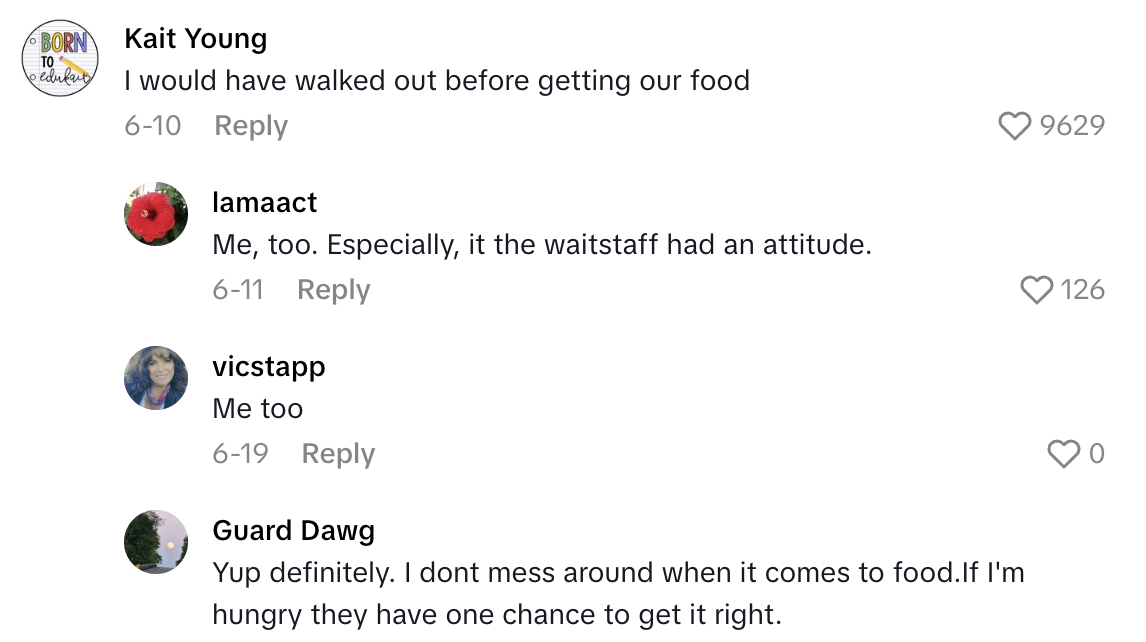Tap the heart on lamaact's reply
The image size is (1146, 642).
(1035, 289)
